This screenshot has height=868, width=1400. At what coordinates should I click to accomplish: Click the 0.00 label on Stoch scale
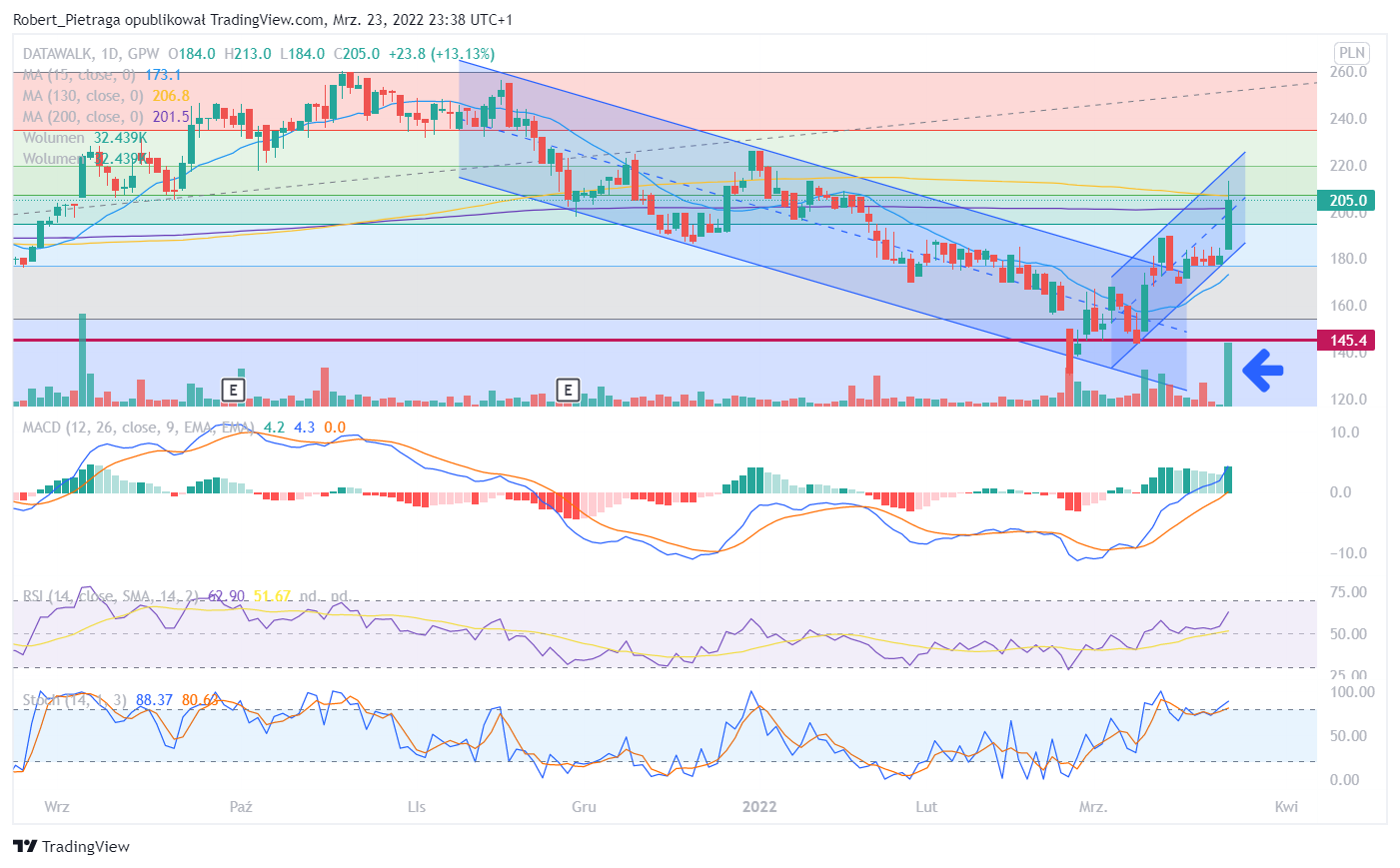click(x=1345, y=780)
